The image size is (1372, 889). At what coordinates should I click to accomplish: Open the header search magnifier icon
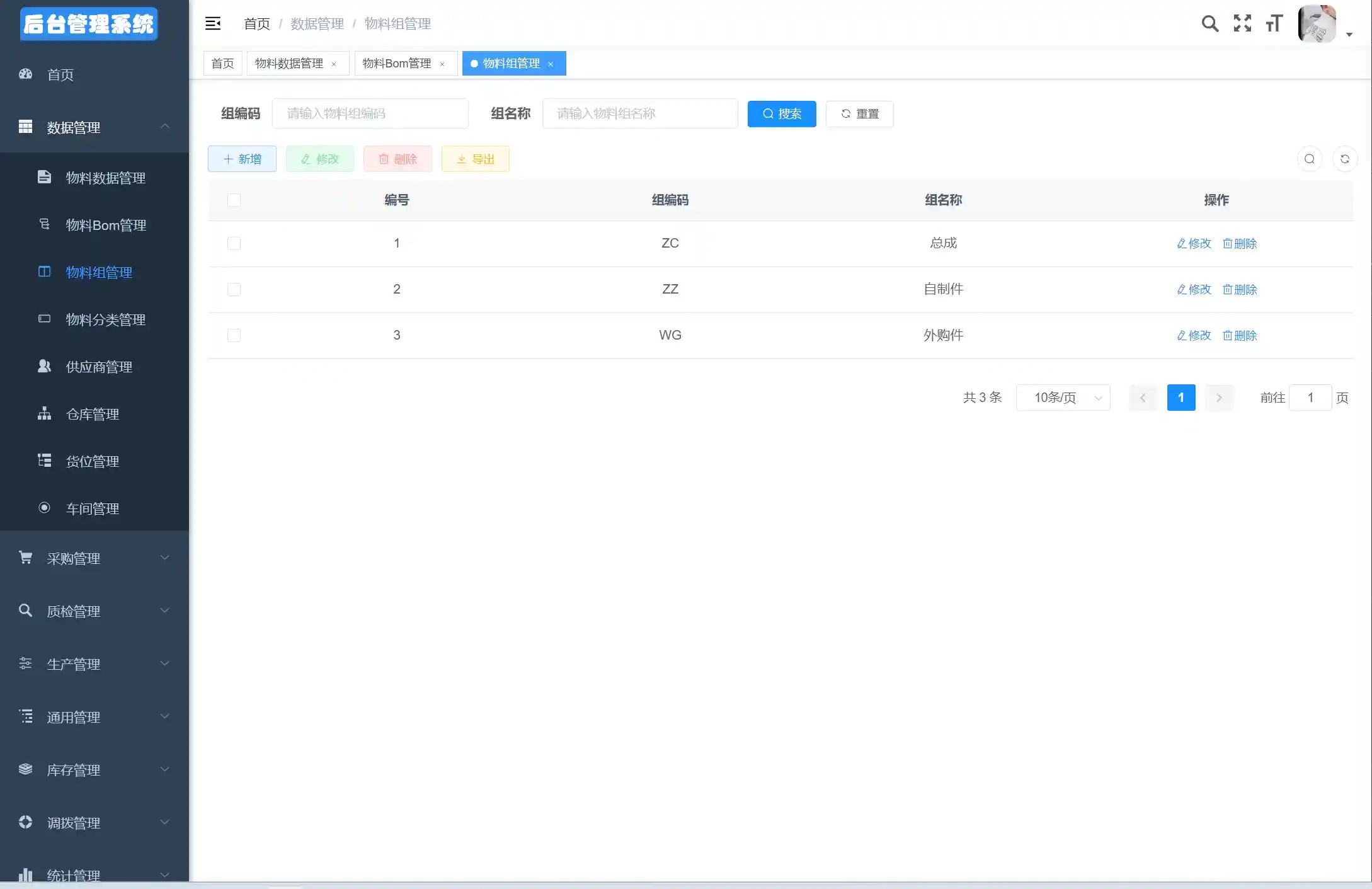1209,24
